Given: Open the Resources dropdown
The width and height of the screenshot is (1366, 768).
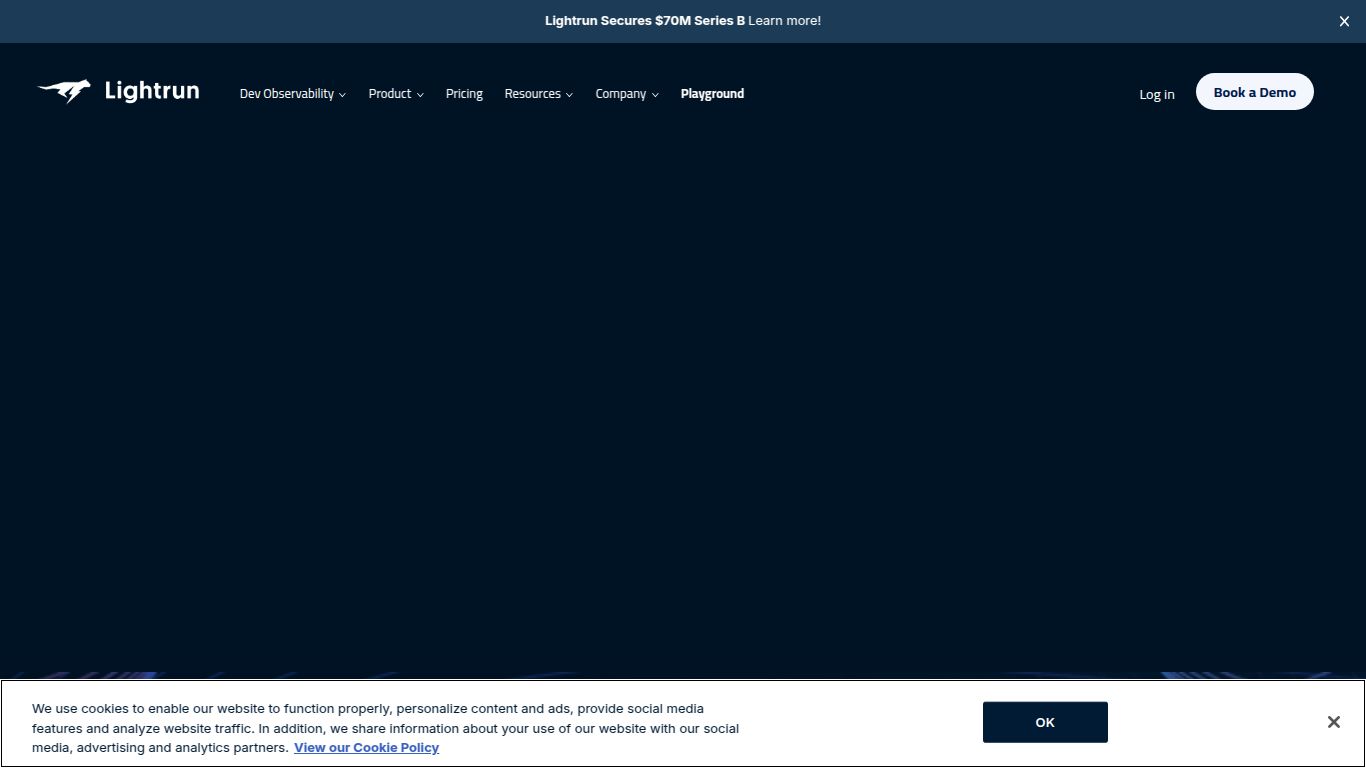Looking at the screenshot, I should point(533,94).
